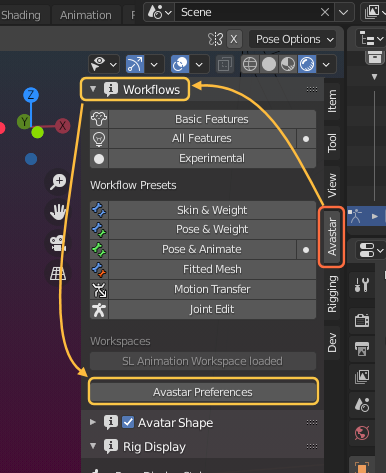The height and width of the screenshot is (473, 386).
Task: Collapse the Workflows panel
Action: point(93,89)
